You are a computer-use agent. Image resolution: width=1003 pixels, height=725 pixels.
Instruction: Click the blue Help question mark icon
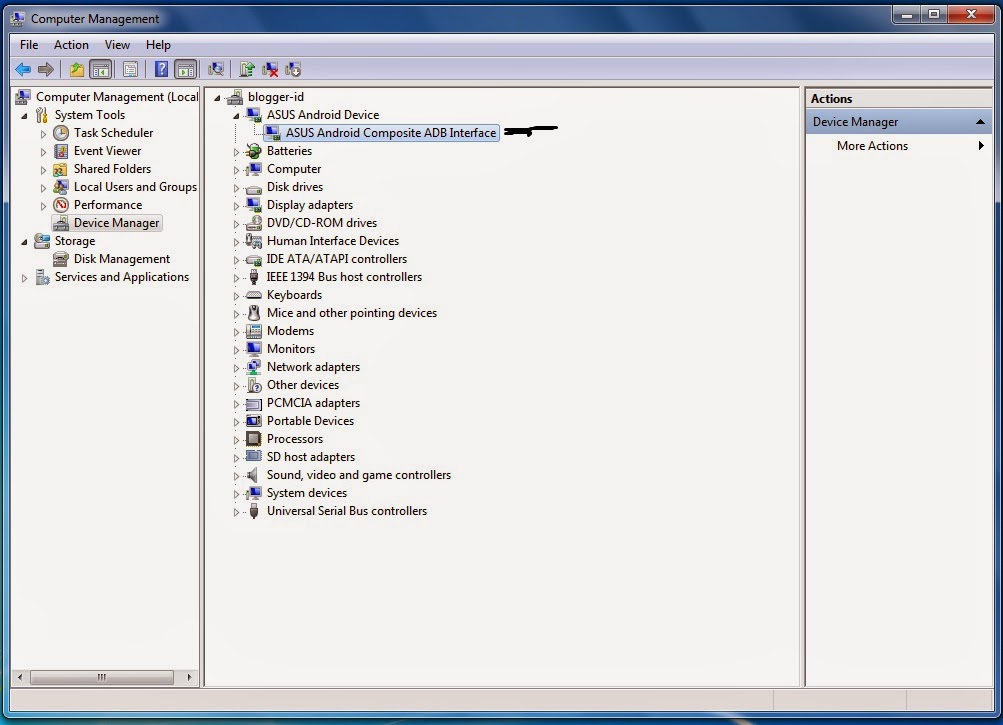[161, 69]
